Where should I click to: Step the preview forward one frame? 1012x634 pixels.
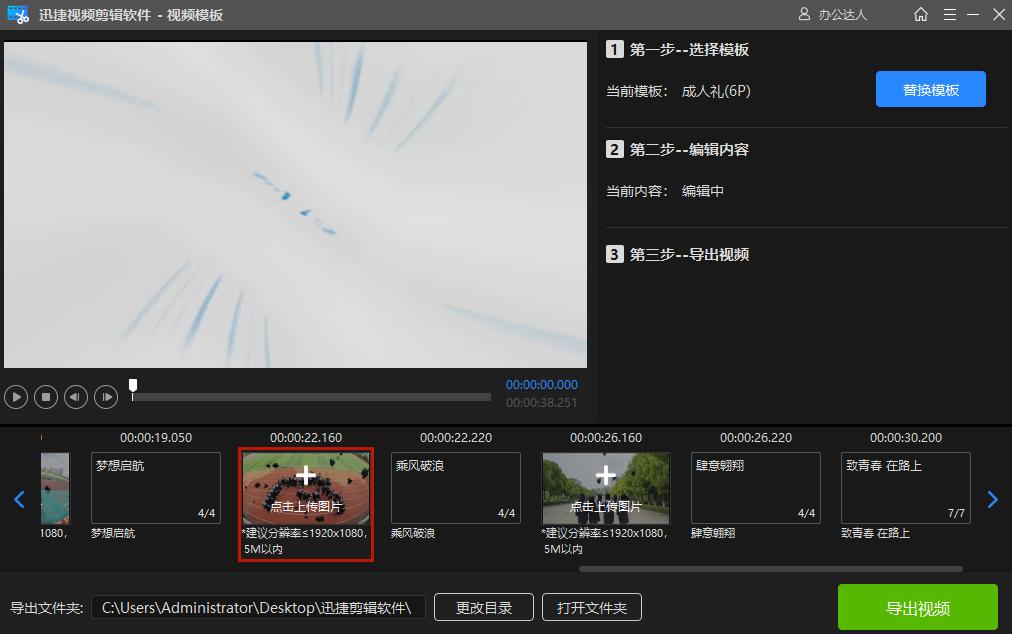(x=106, y=397)
